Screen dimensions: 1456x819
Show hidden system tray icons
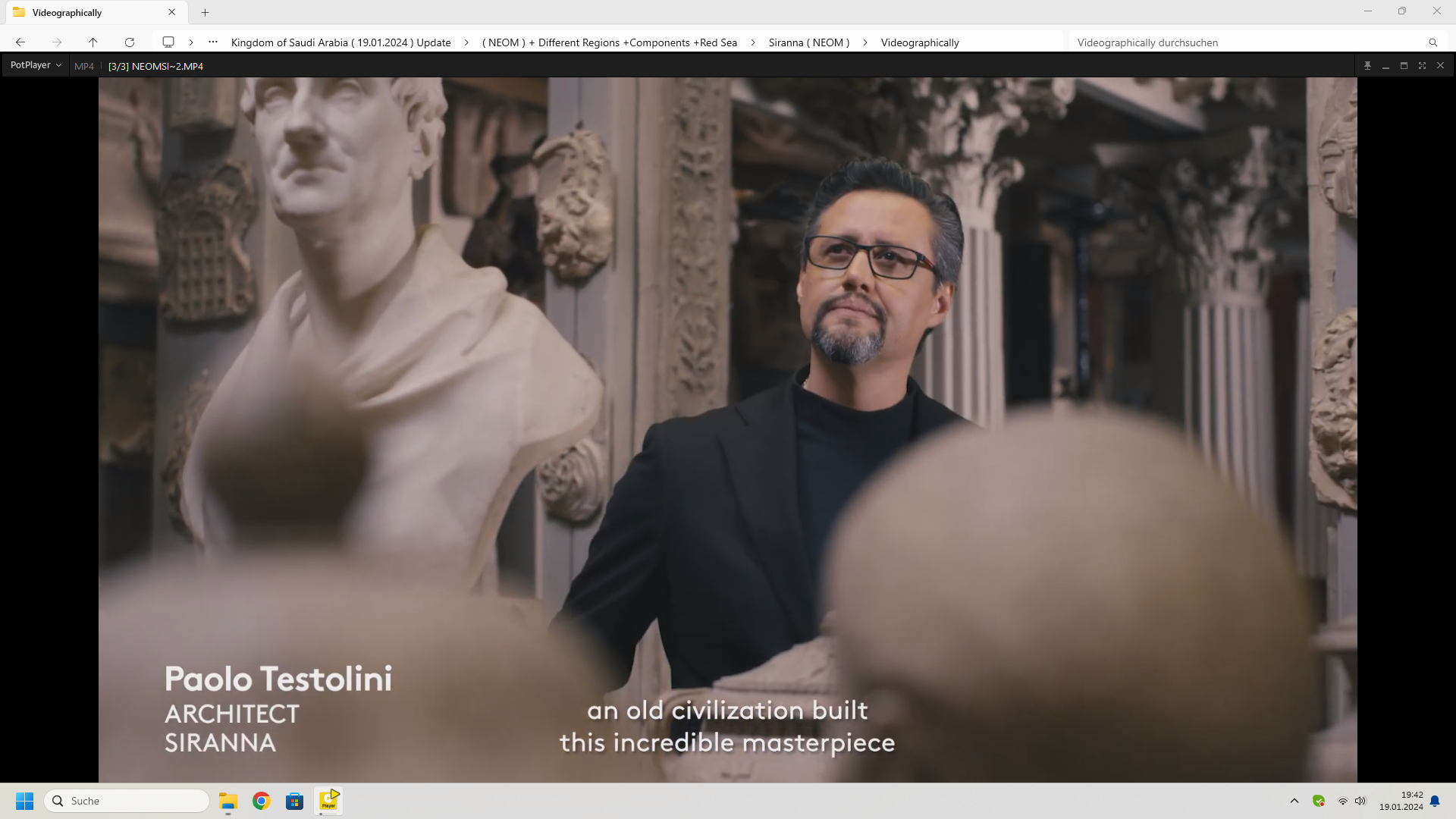point(1294,801)
